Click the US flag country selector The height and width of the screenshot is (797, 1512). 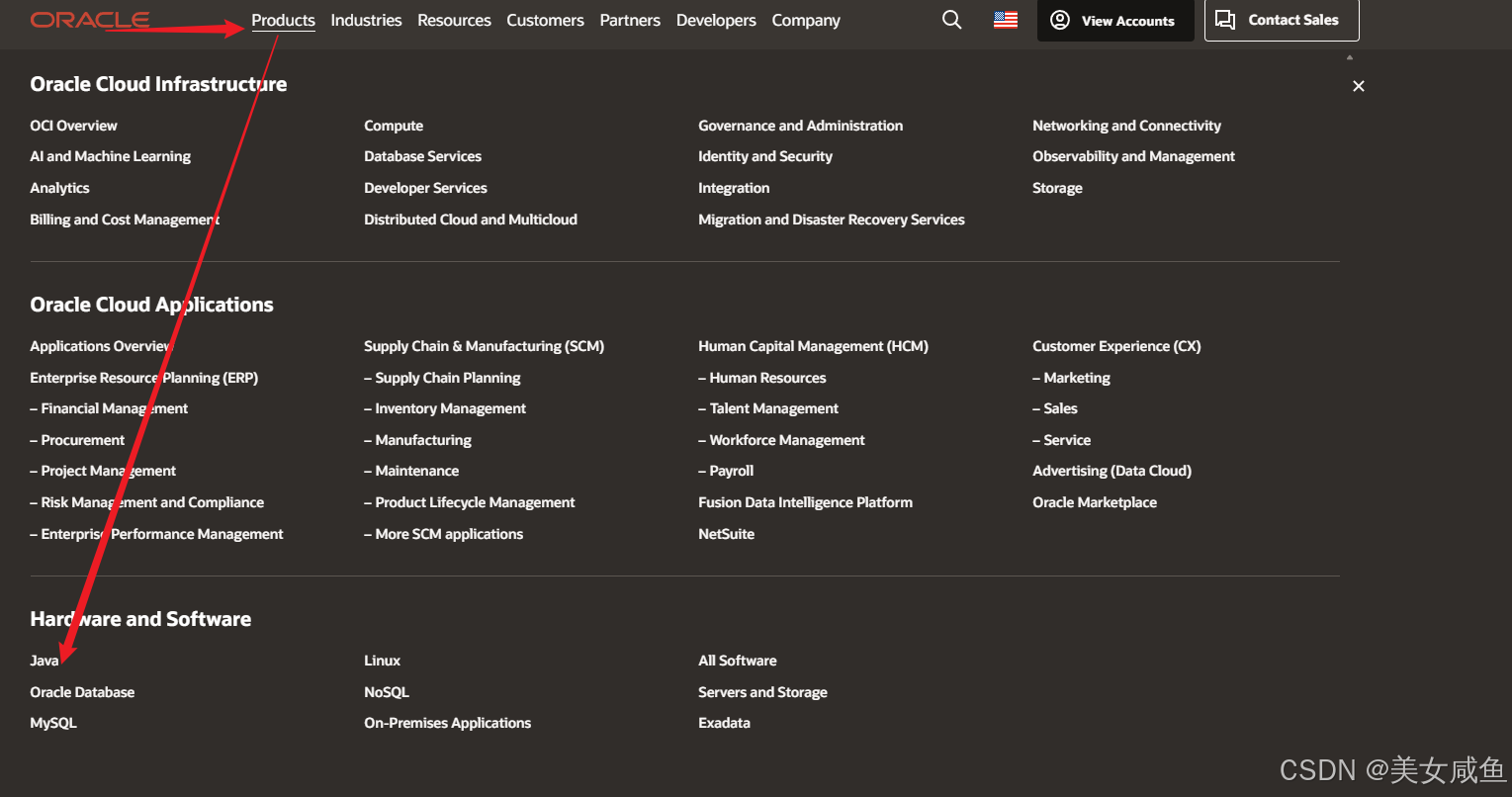point(1006,20)
